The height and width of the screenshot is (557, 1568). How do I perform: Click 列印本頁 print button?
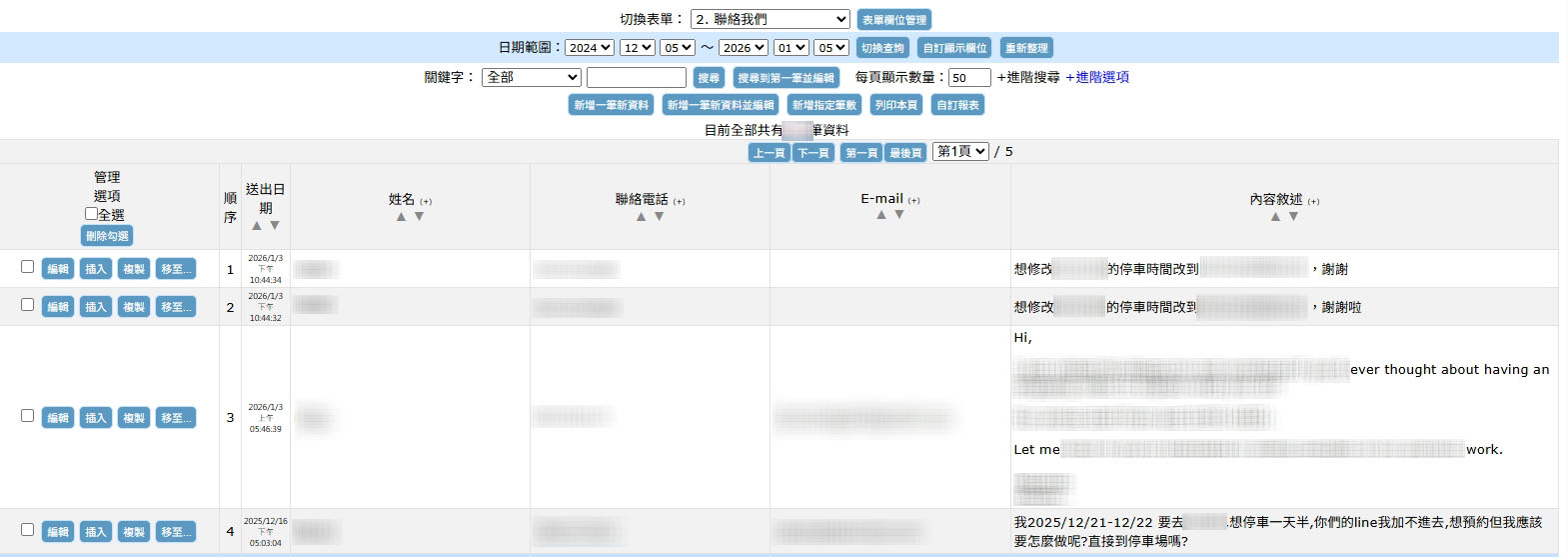pyautogui.click(x=896, y=105)
